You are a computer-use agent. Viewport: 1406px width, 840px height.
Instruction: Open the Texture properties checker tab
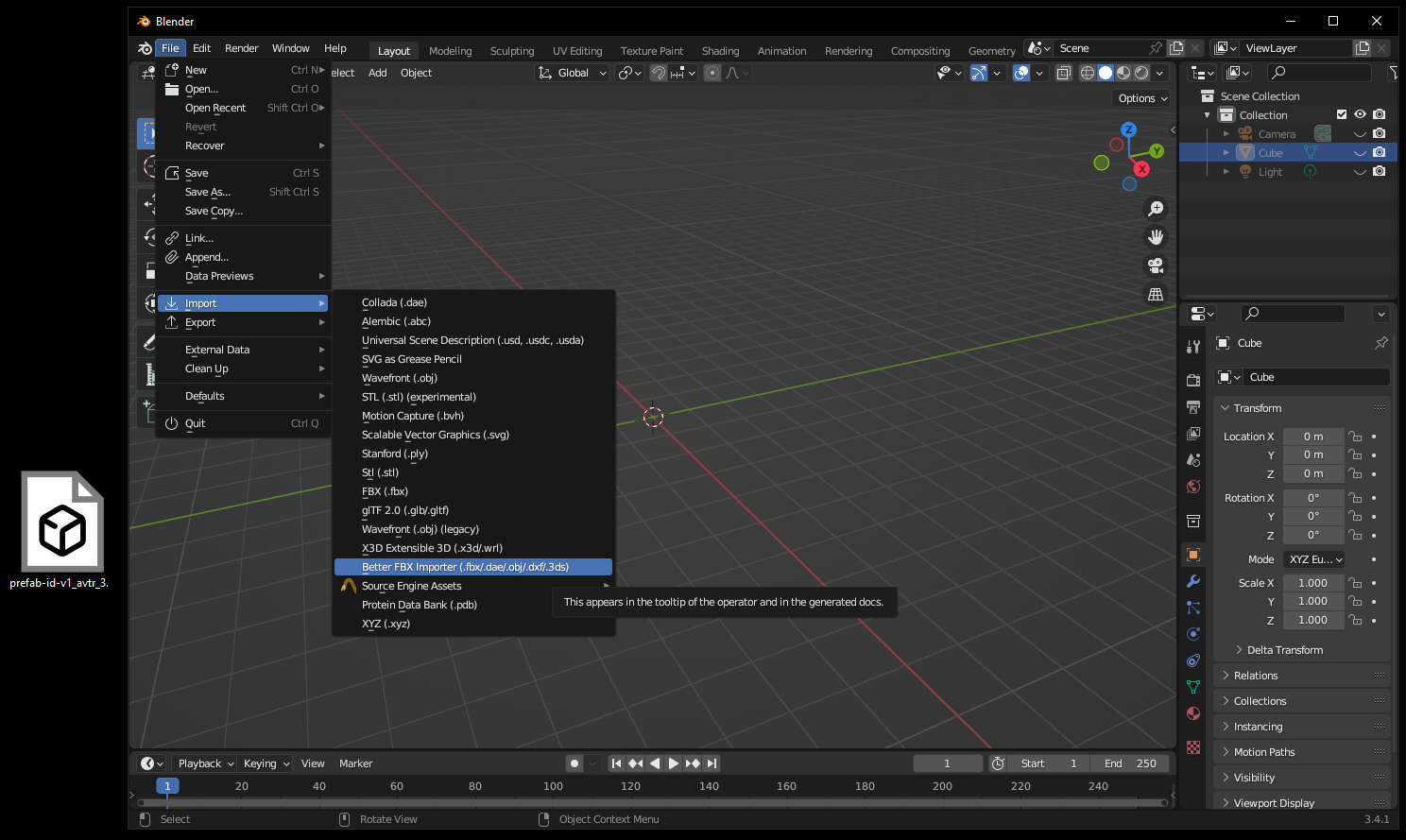[x=1193, y=747]
